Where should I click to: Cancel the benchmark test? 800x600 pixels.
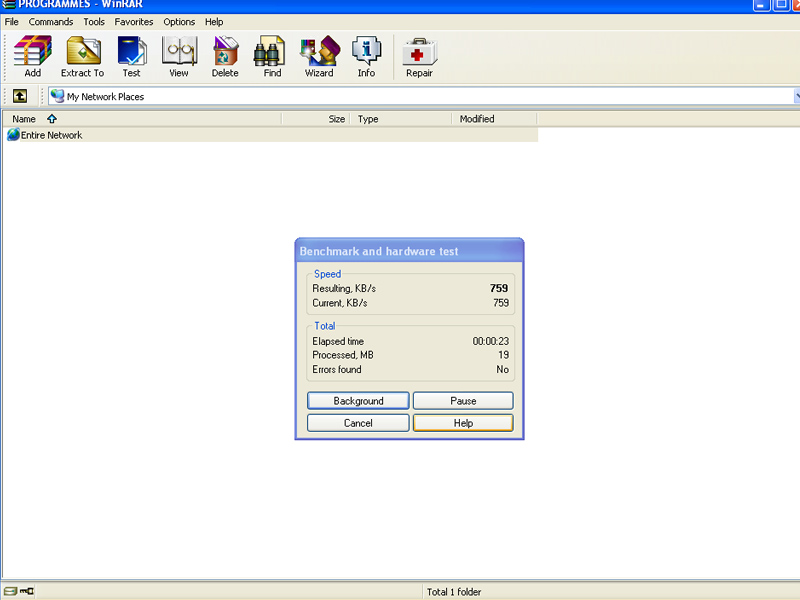358,423
